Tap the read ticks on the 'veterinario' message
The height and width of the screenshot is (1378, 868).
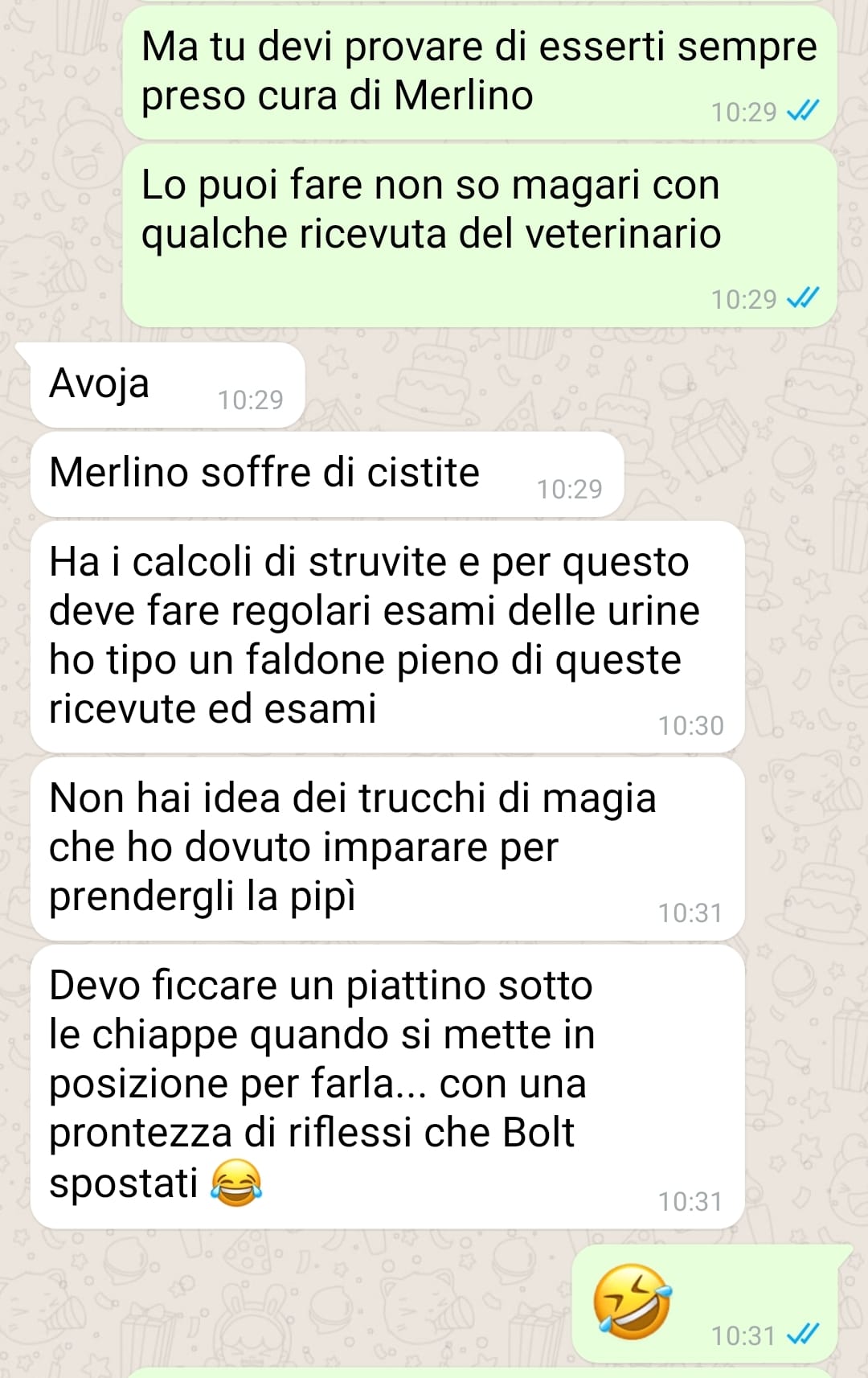click(x=803, y=299)
